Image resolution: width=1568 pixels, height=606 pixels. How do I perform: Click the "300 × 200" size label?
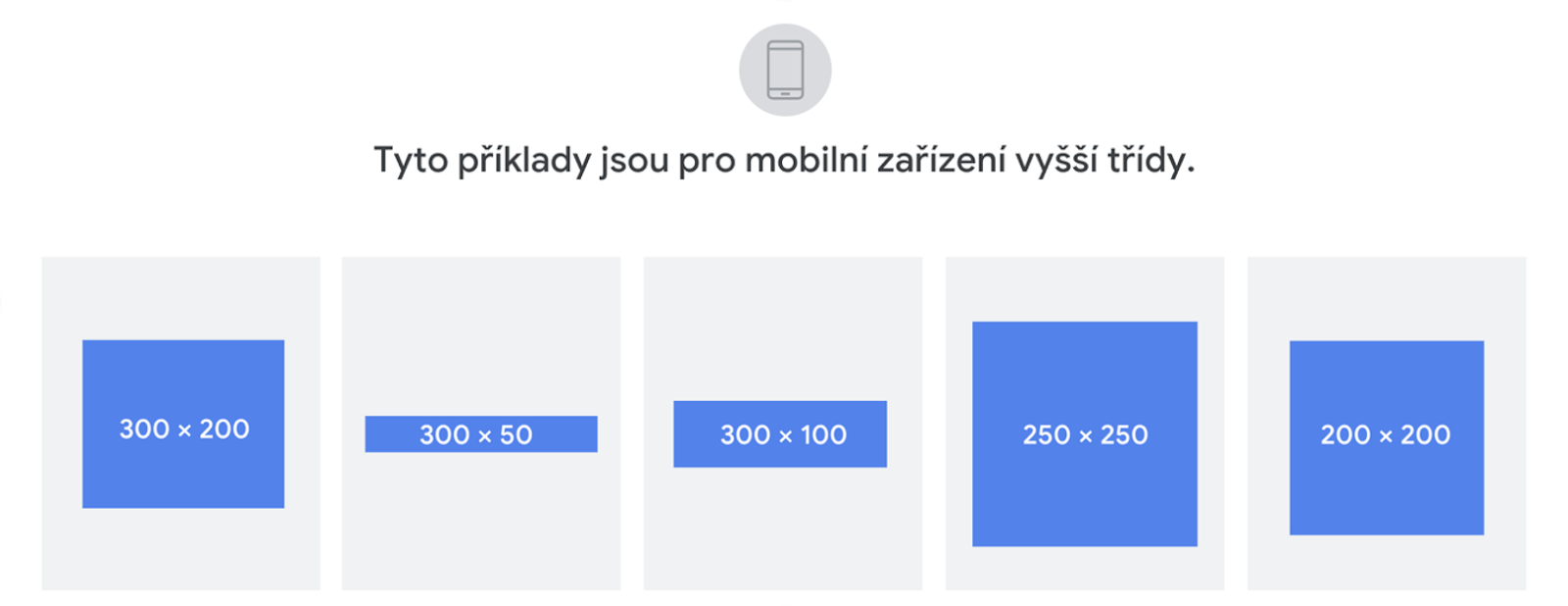pyautogui.click(x=184, y=429)
